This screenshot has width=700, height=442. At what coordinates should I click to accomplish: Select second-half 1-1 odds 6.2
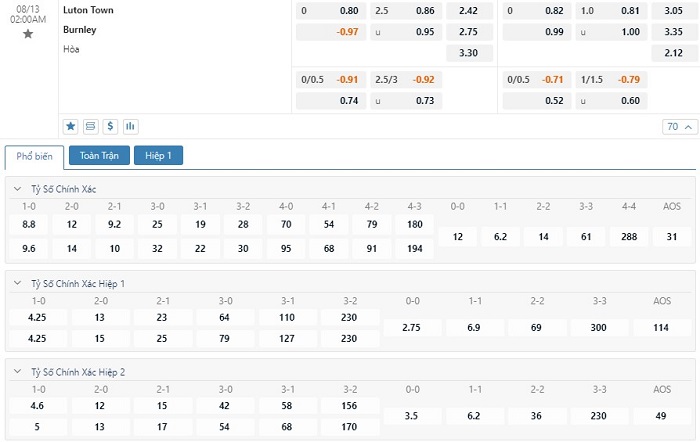click(x=473, y=415)
